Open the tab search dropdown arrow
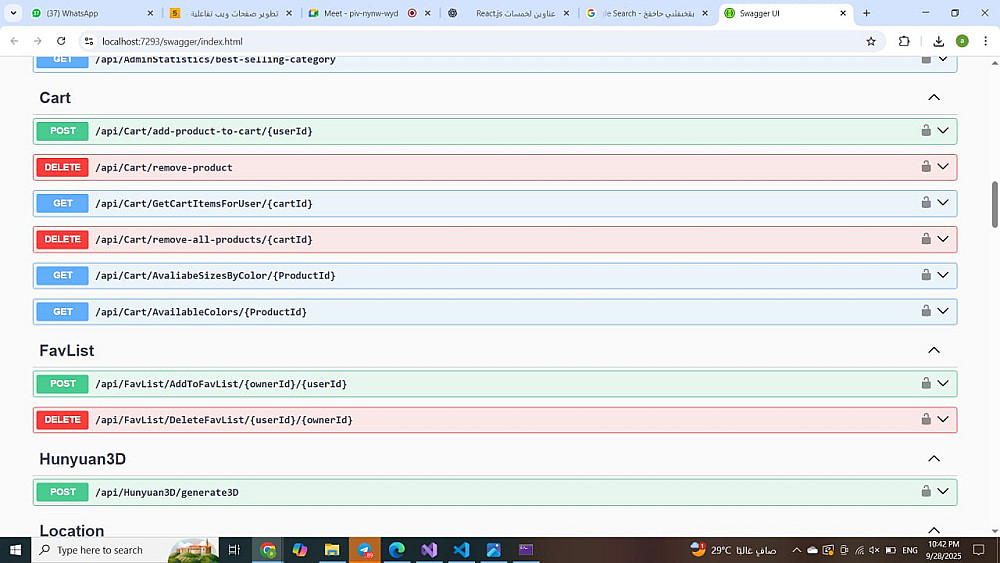Image resolution: width=1000 pixels, height=563 pixels. pos(13,13)
